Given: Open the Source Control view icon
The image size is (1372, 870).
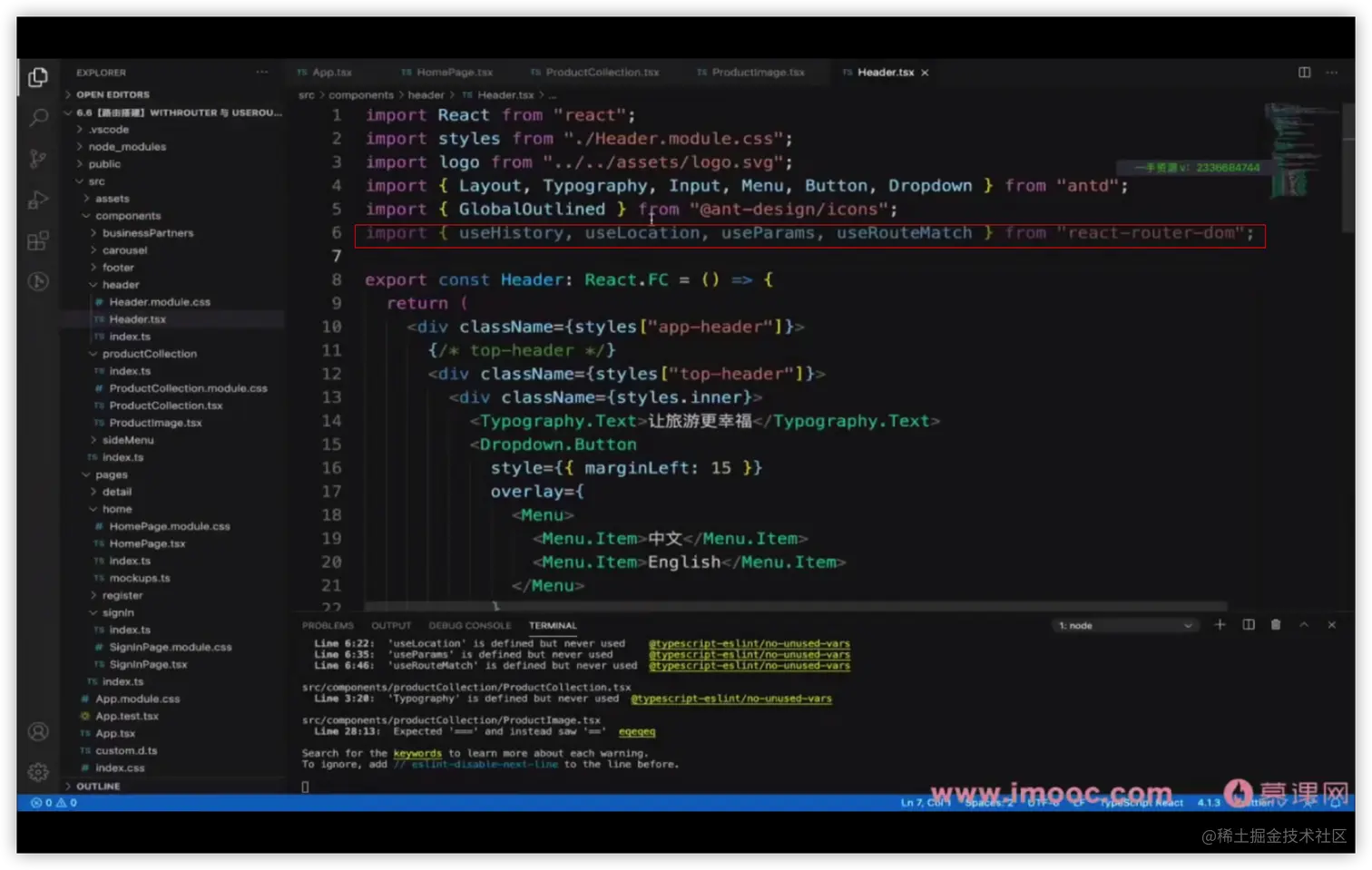Looking at the screenshot, I should tap(38, 159).
